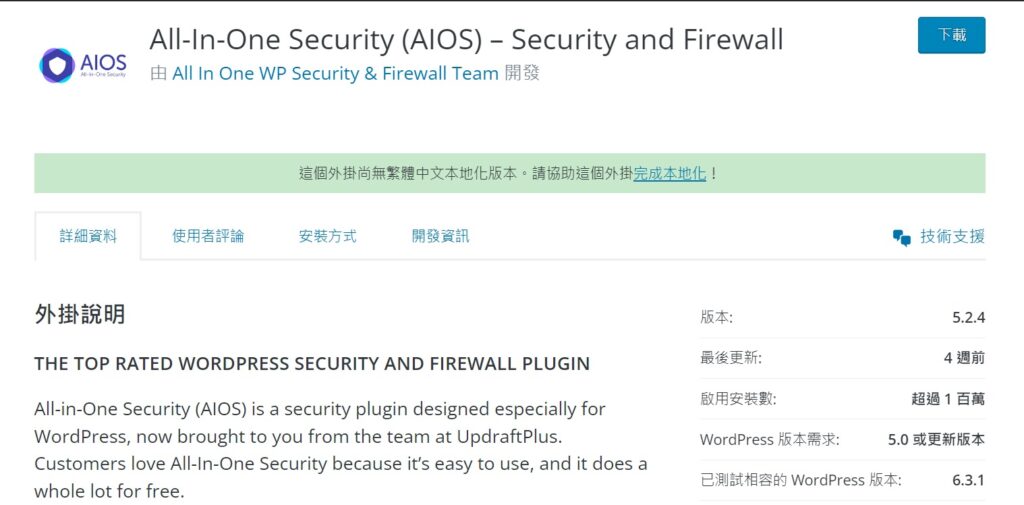Viewport: 1024px width, 505px height.
Task: Click the 最後更新 value 4 週前
Action: coord(964,358)
